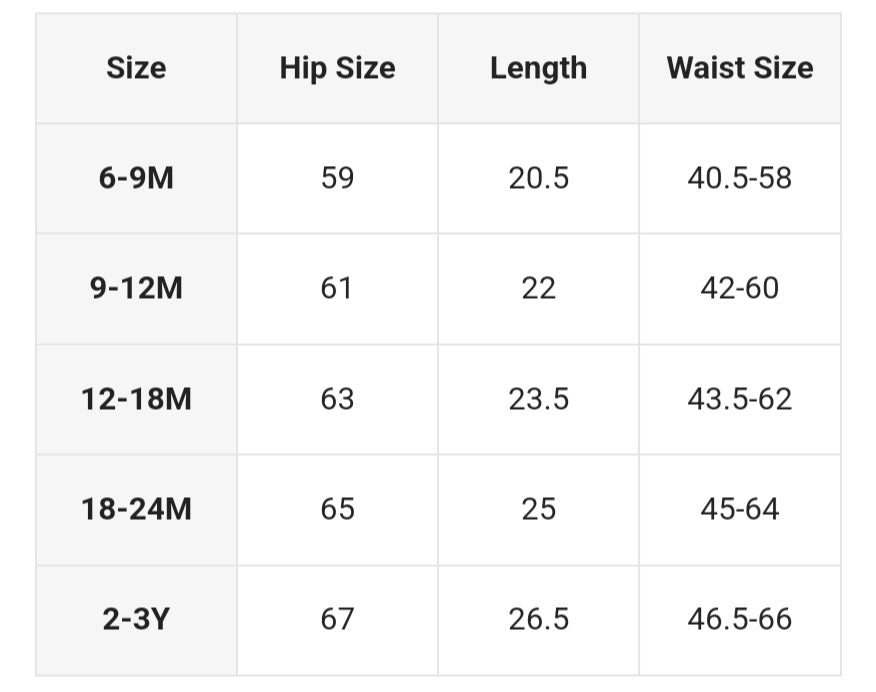Click the Length column header
This screenshot has height=692, width=876.
click(x=538, y=68)
